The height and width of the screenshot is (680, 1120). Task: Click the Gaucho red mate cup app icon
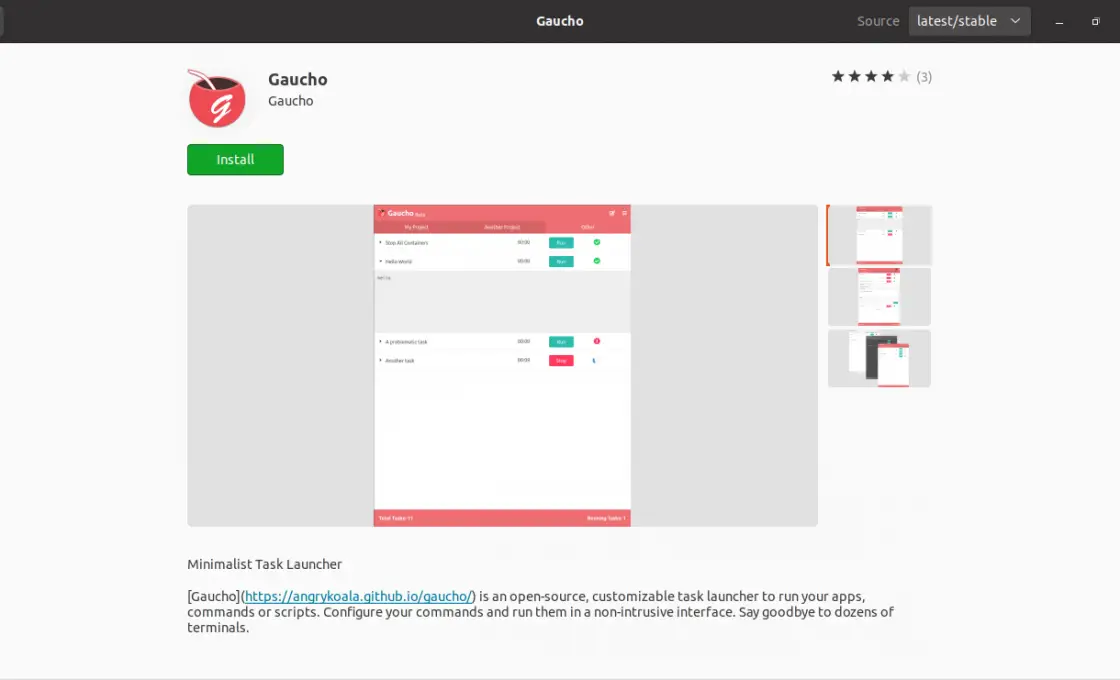pos(216,98)
